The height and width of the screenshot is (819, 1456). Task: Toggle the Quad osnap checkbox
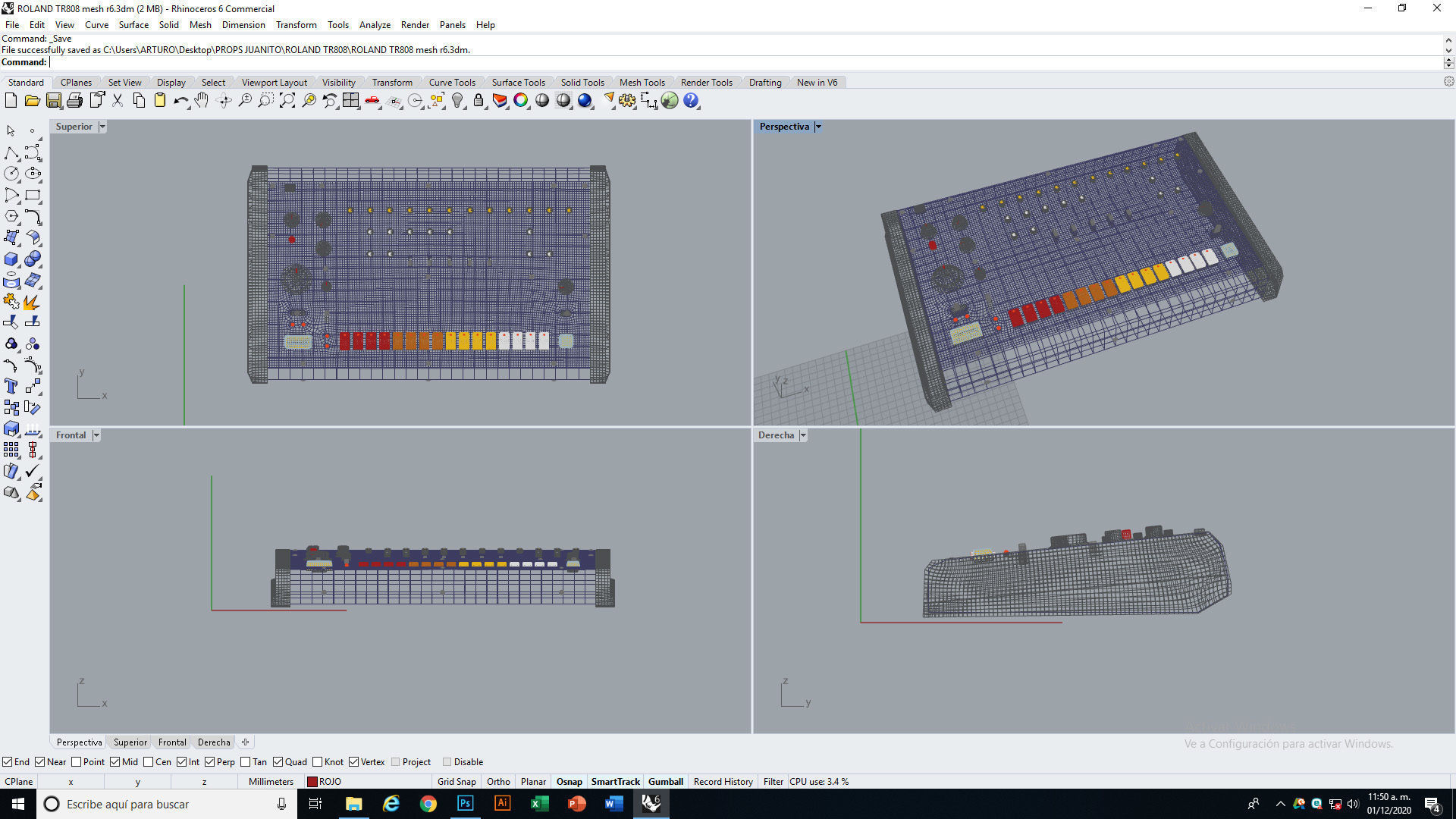278,762
